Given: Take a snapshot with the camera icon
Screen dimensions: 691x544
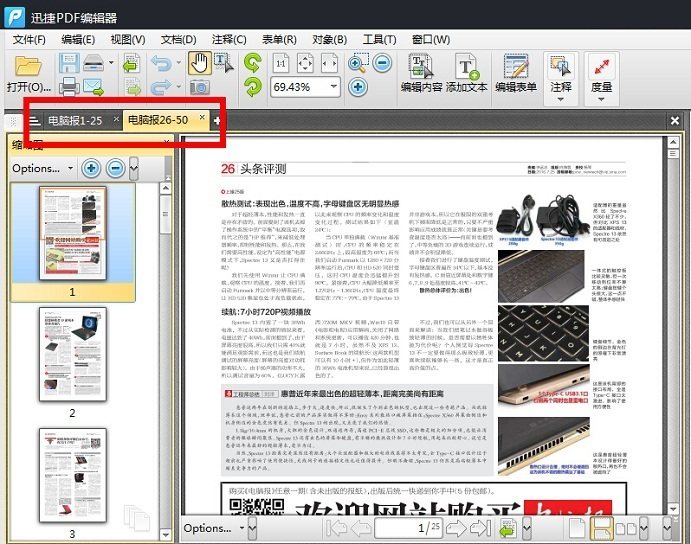Looking at the screenshot, I should coord(200,87).
